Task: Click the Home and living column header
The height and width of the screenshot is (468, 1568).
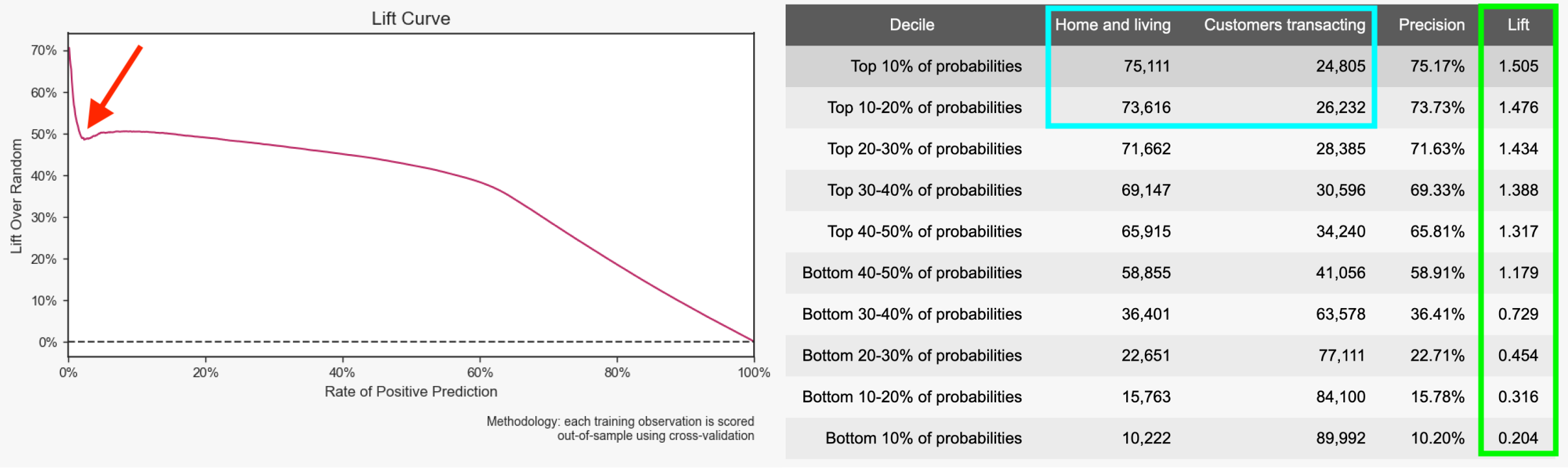Action: tap(1112, 25)
